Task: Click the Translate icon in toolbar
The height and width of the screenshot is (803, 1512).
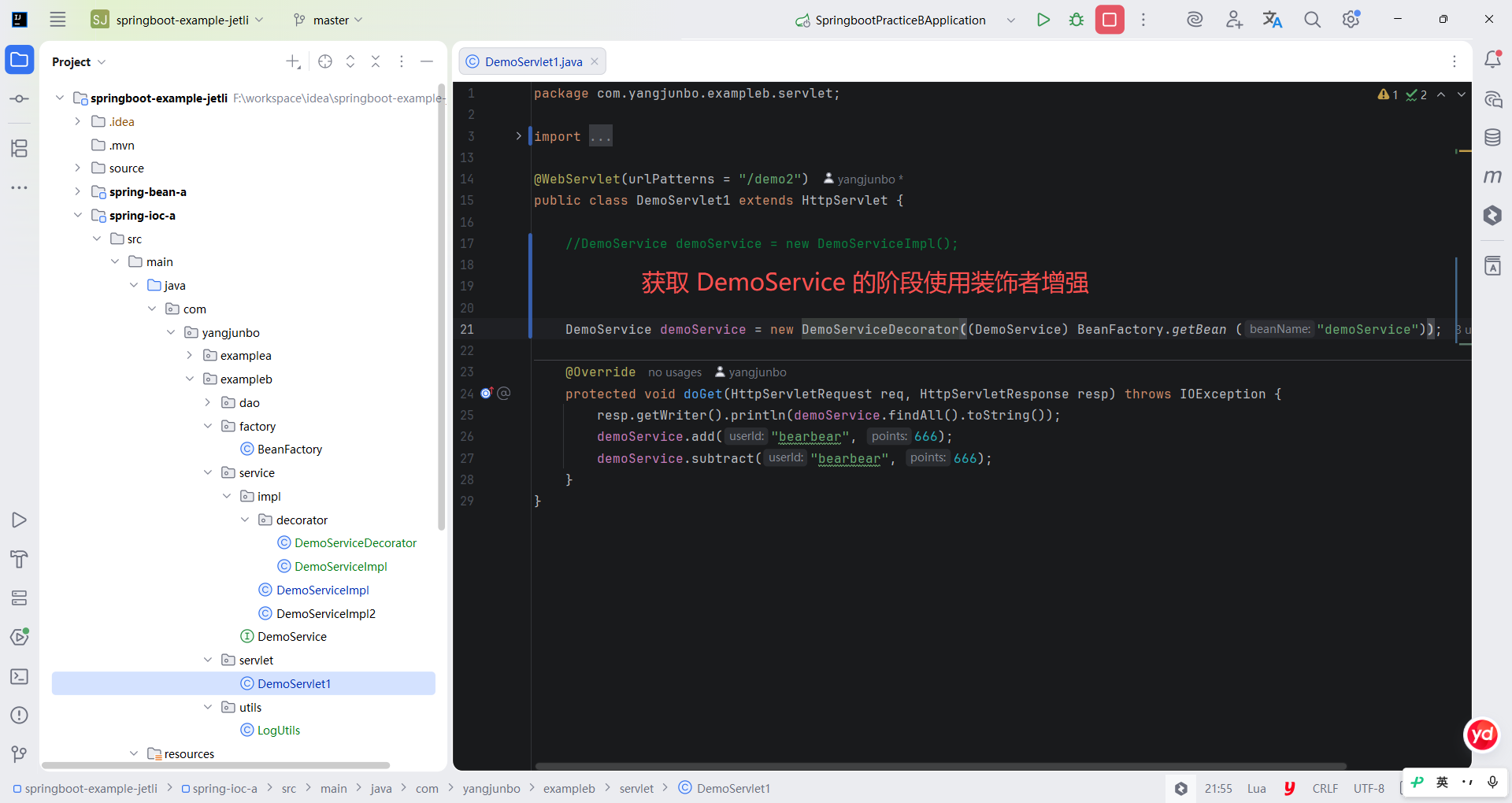Action: click(1273, 20)
